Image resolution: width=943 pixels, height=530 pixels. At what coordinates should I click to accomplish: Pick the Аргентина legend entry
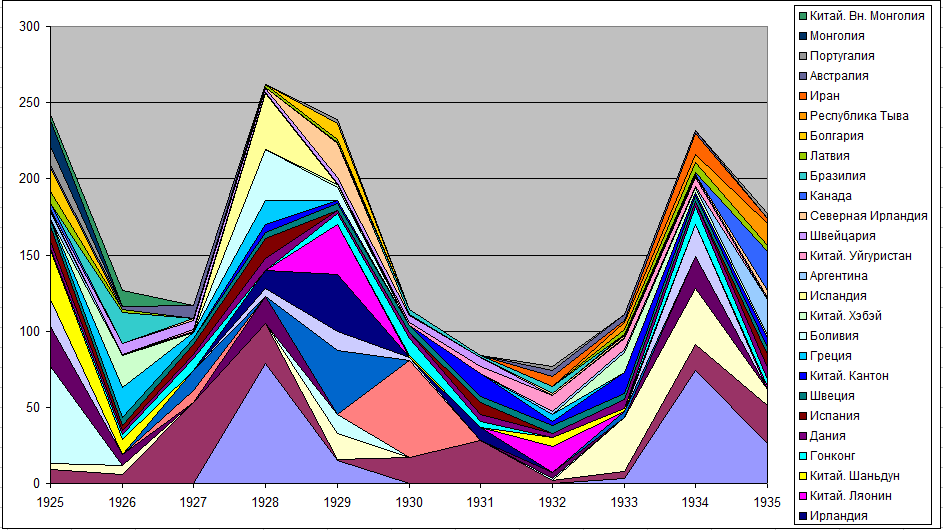click(834, 276)
